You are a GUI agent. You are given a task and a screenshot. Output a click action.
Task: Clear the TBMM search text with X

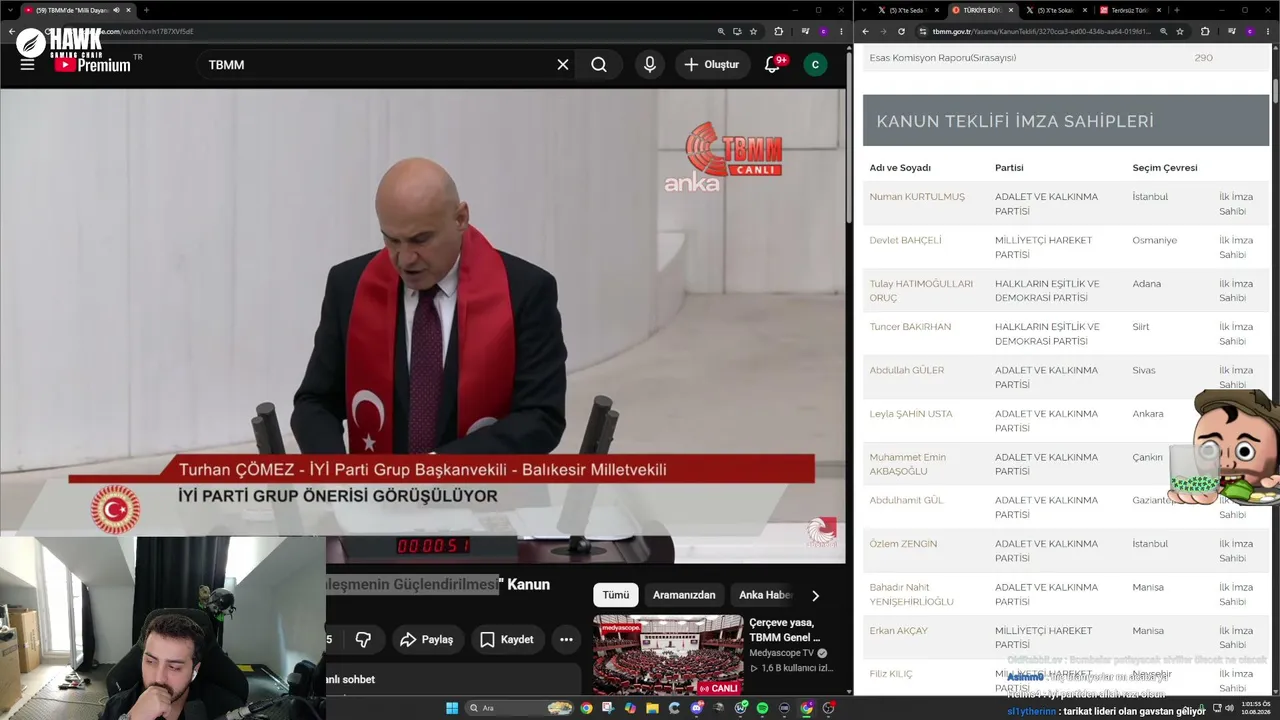click(563, 64)
